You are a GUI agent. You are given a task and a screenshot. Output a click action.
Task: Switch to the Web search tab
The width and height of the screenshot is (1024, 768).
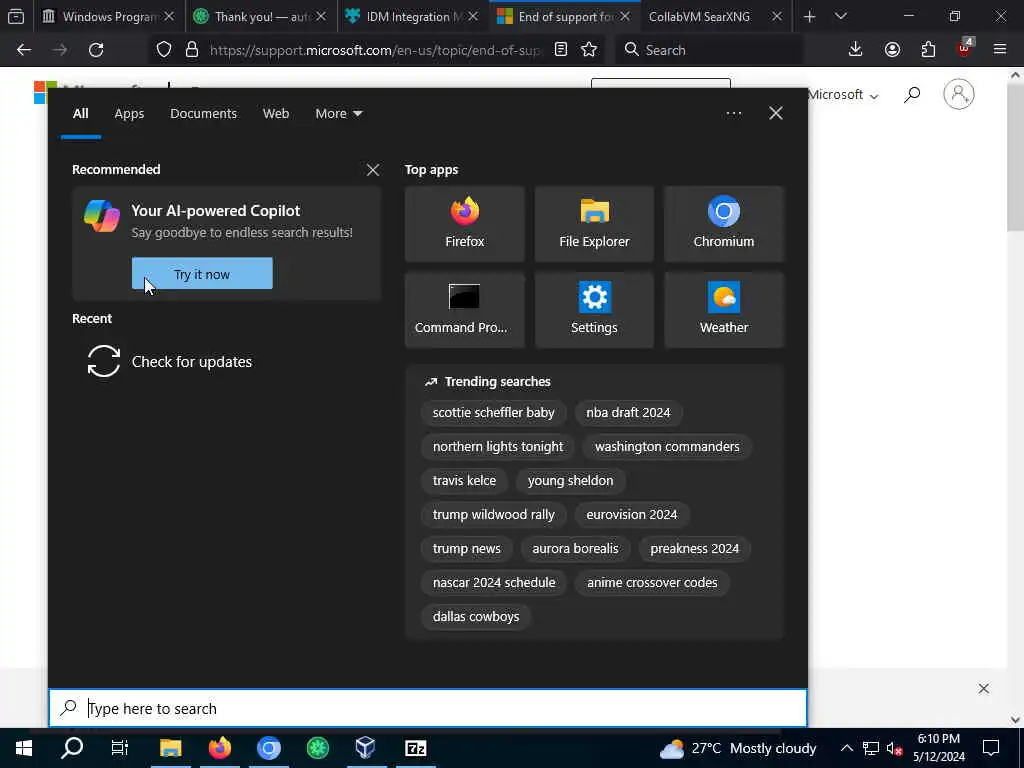(x=276, y=114)
